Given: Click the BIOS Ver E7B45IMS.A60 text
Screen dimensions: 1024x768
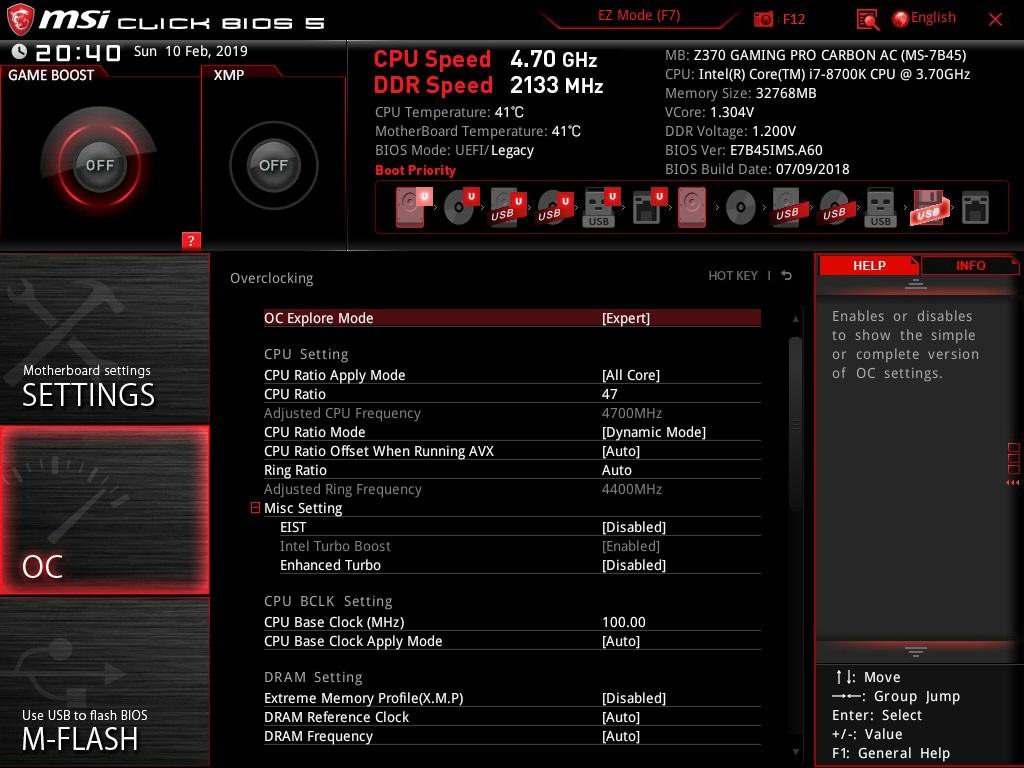Looking at the screenshot, I should 744,150.
